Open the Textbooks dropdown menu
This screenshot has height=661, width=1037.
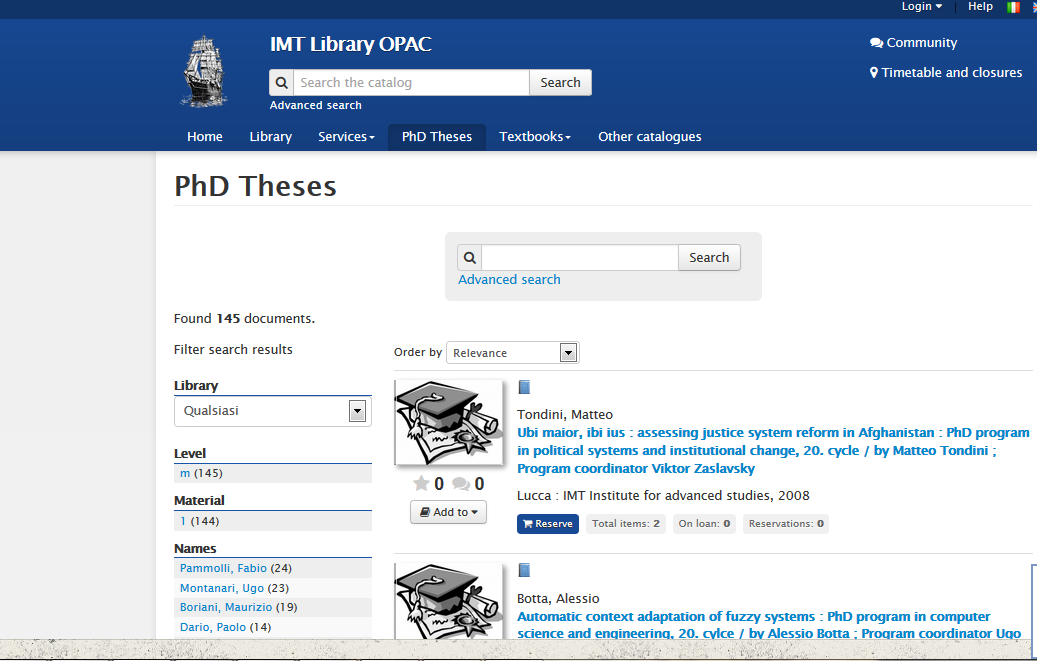click(x=535, y=137)
